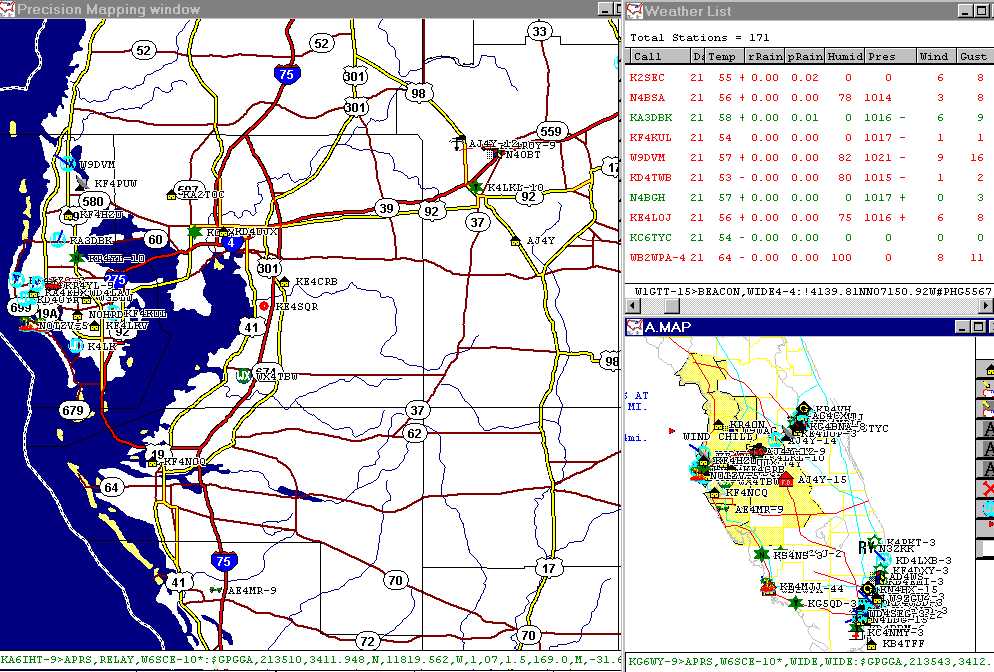The height and width of the screenshot is (672, 994).
Task: Select the KE4SQR red dot station marker
Action: (x=264, y=306)
